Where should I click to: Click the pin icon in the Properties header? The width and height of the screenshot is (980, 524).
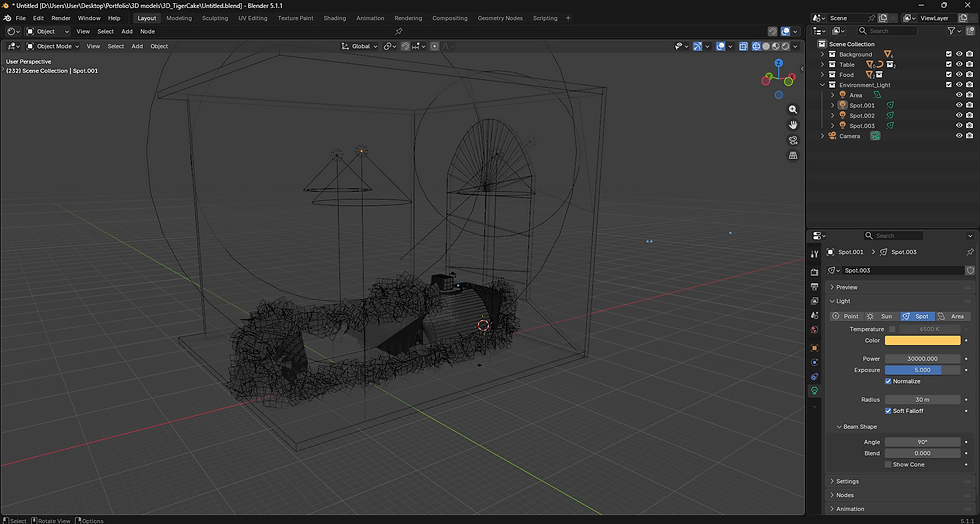[970, 252]
